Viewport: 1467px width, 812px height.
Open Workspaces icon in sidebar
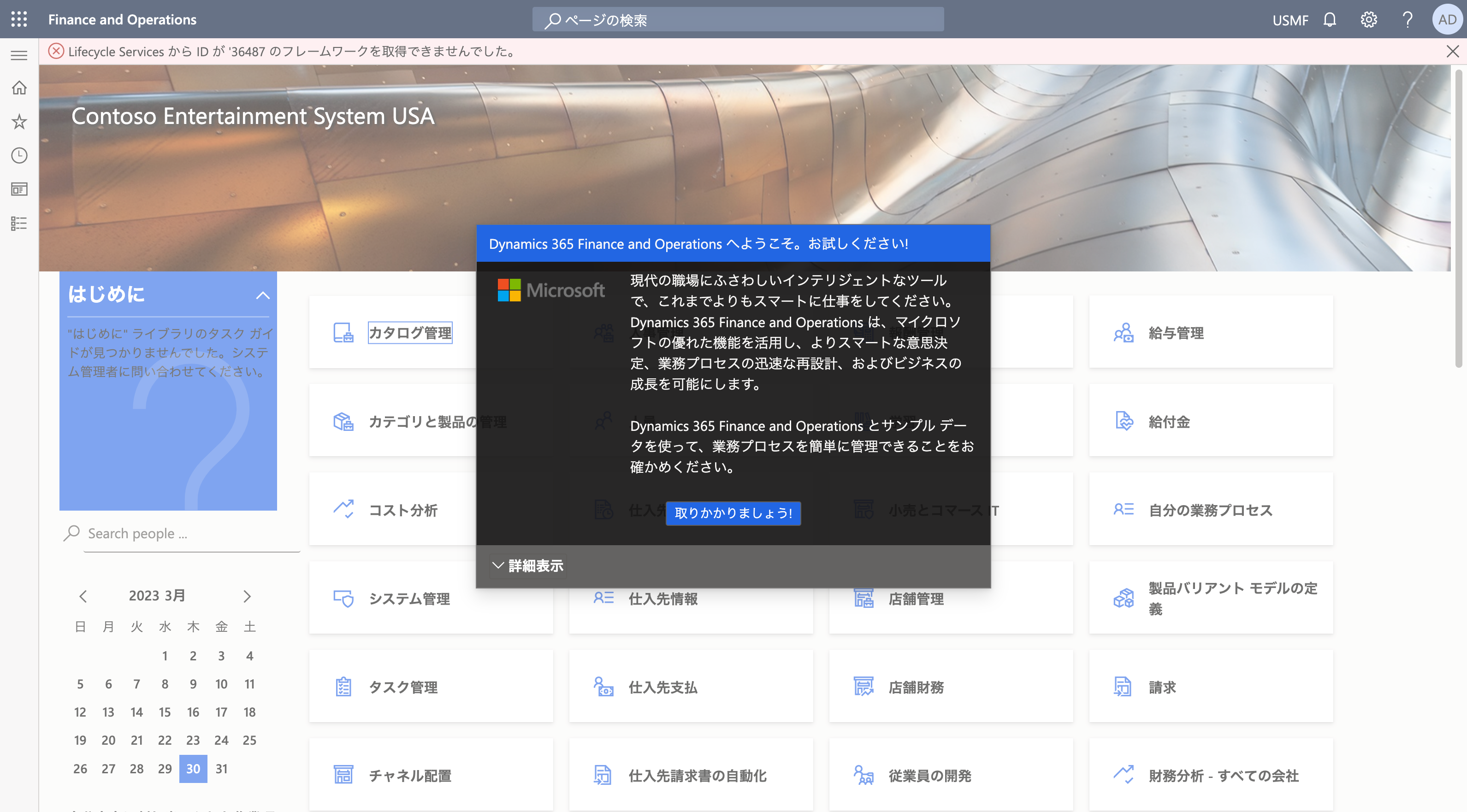pos(19,189)
